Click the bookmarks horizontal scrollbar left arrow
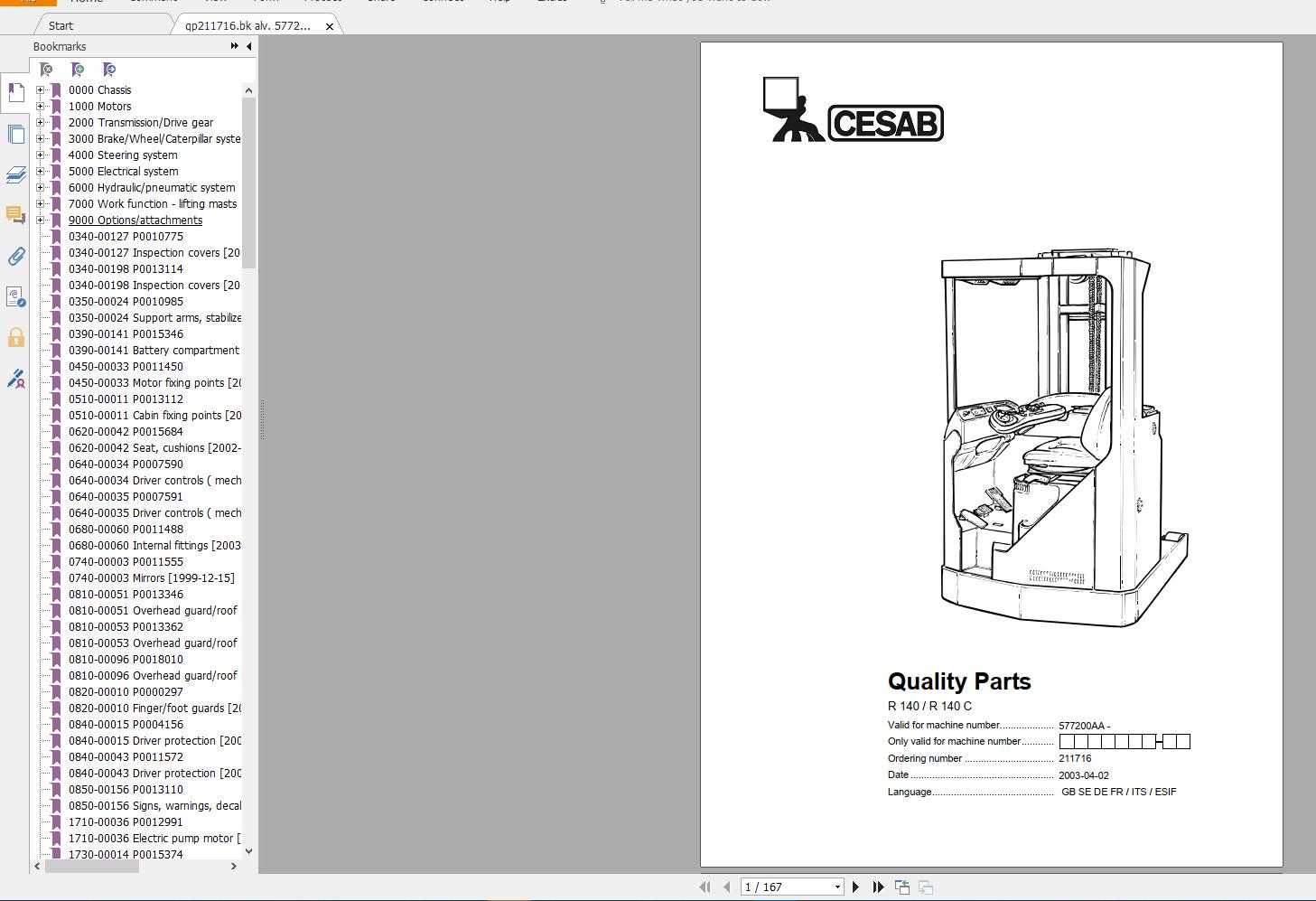The image size is (1316, 901). point(37,866)
